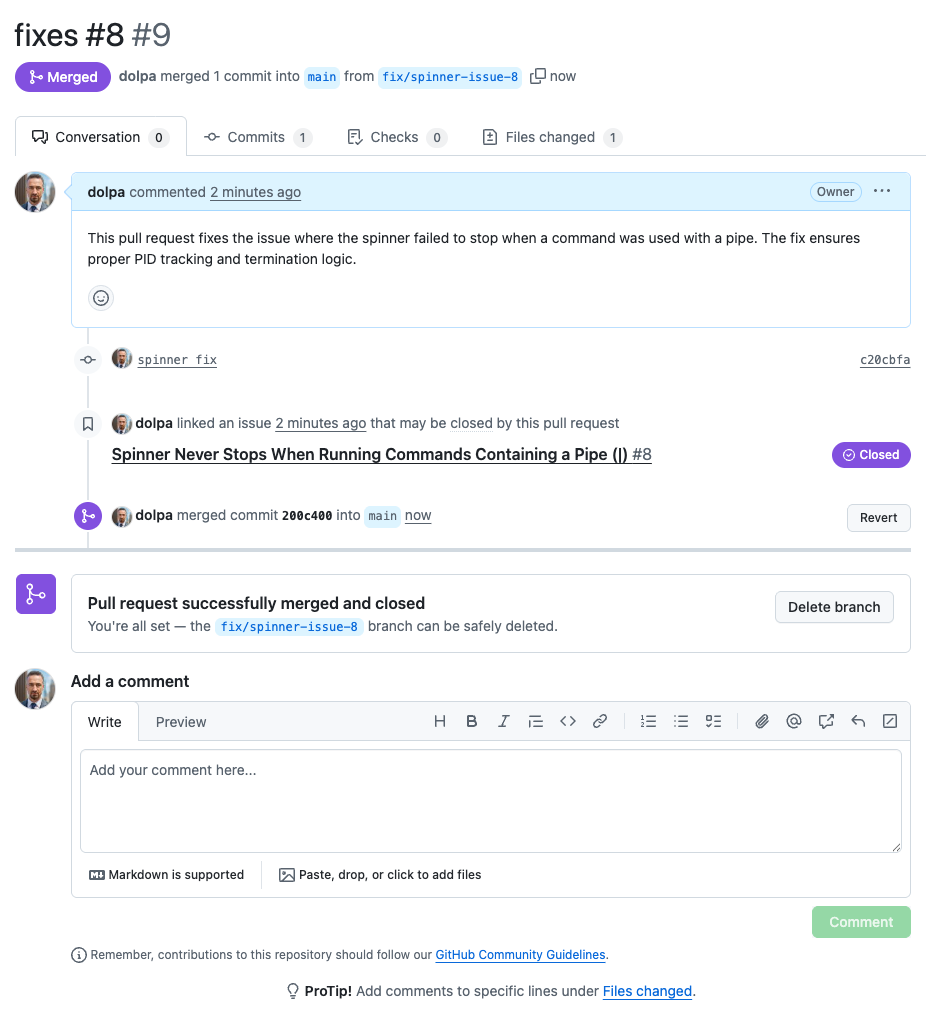
Task: Add a link using the toolbar
Action: 600,721
